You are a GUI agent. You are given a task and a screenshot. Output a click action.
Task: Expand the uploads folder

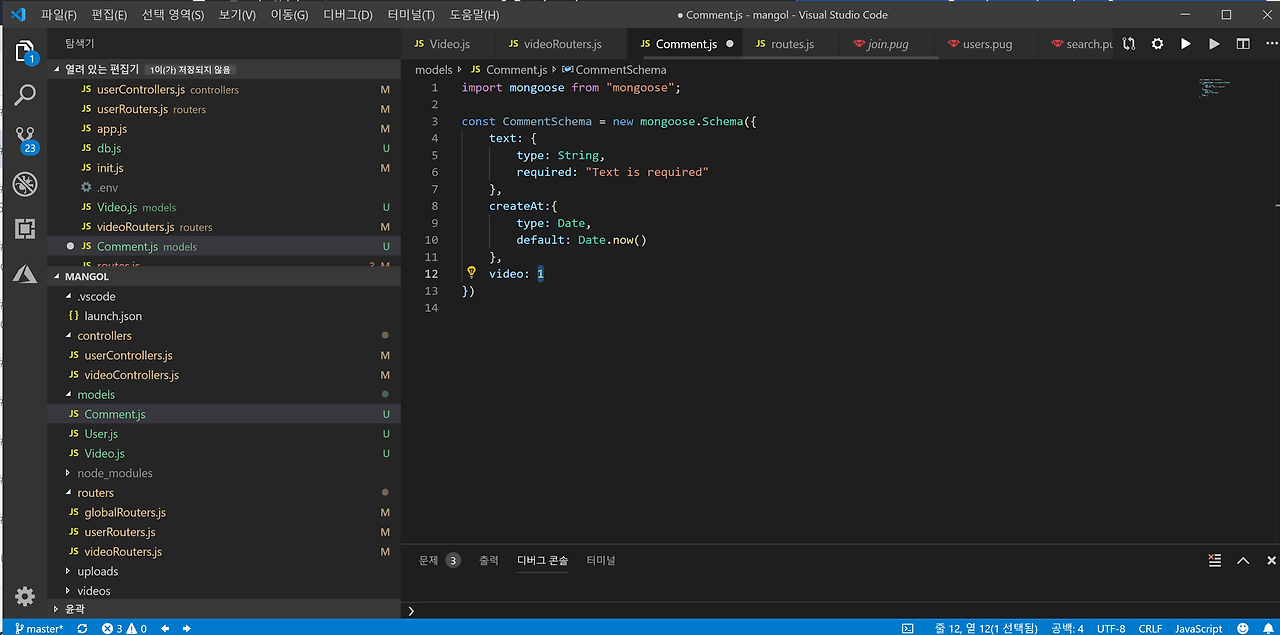[x=97, y=571]
